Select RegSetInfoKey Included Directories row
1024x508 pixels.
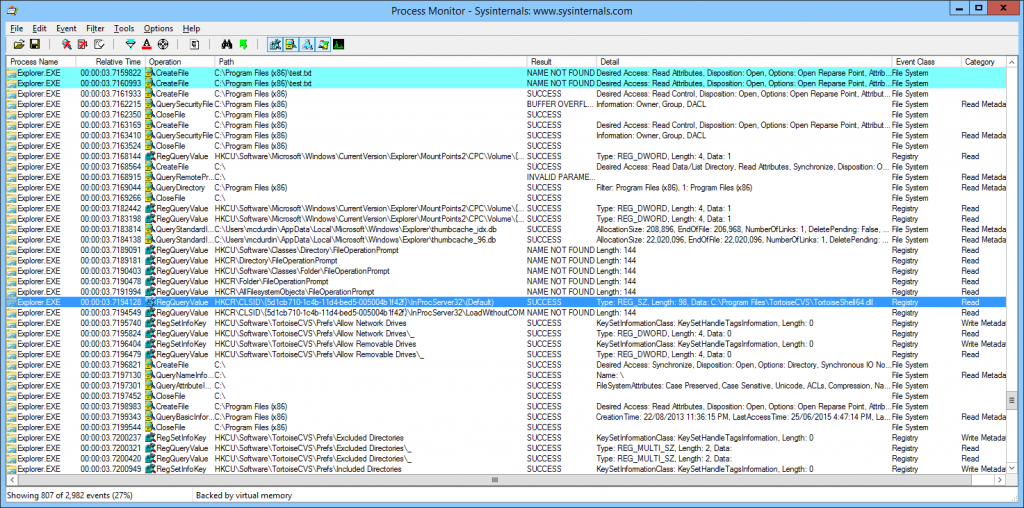[507, 469]
